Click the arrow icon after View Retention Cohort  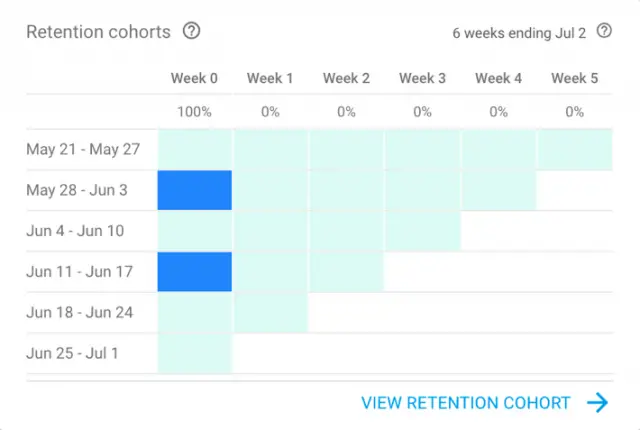click(597, 403)
